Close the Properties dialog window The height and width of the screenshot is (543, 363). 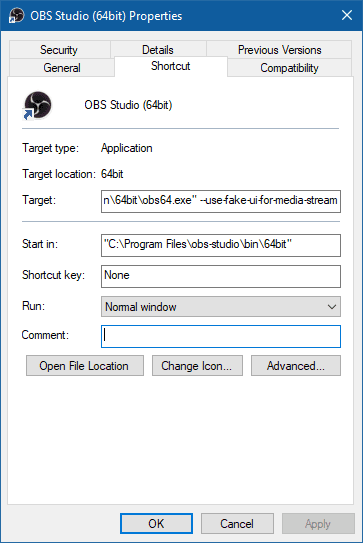tap(347, 15)
